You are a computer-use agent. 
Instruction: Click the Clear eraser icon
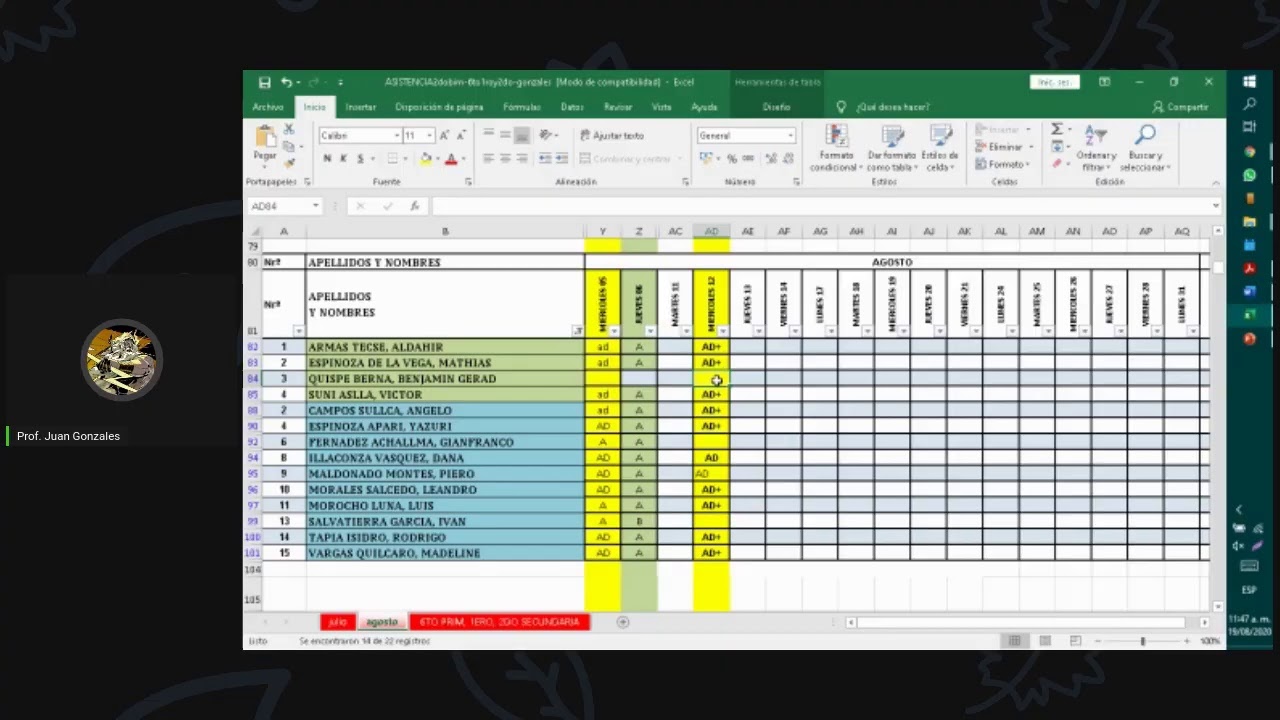1056,164
